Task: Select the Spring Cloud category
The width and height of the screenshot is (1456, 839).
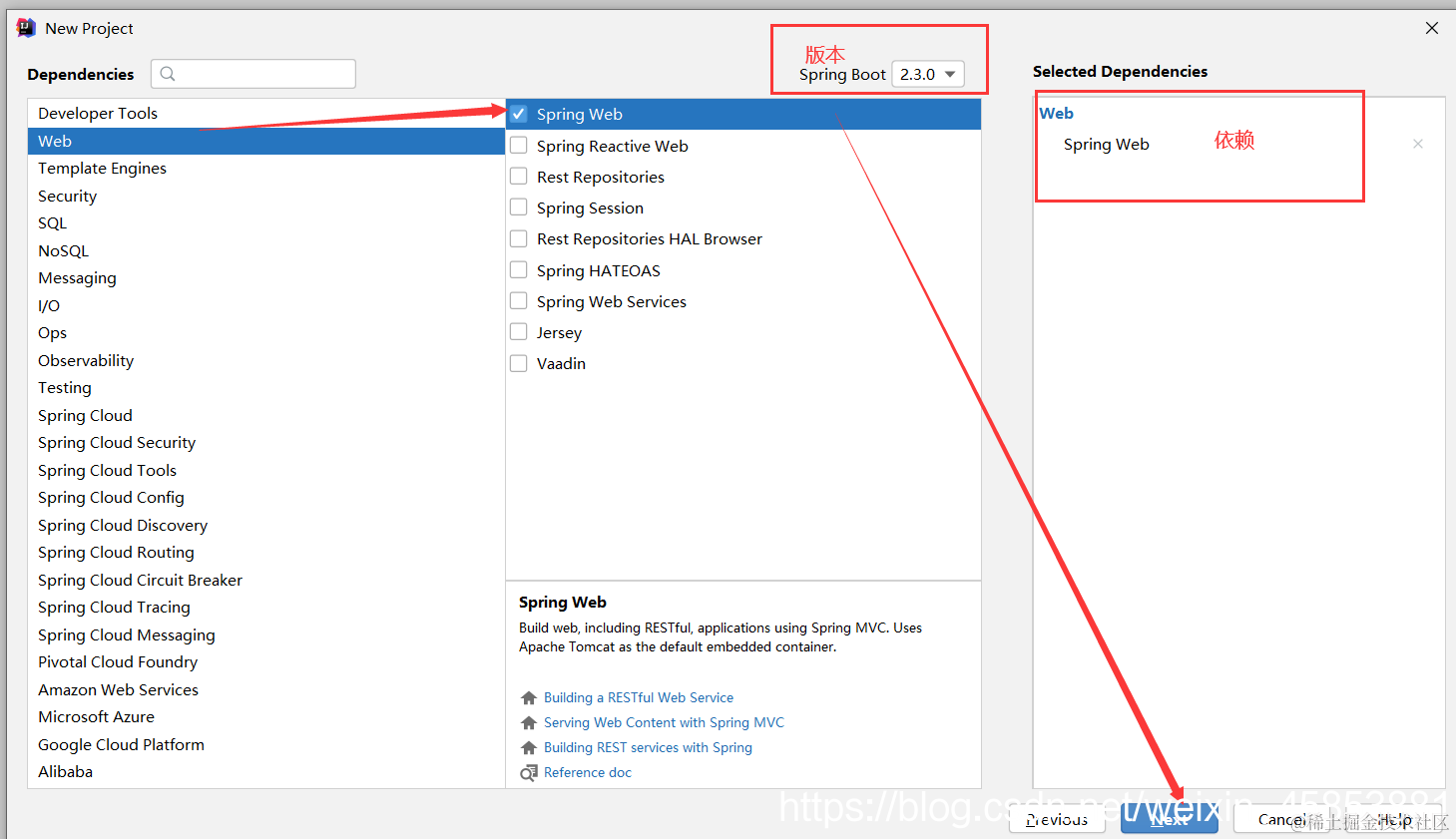Action: pyautogui.click(x=266, y=415)
